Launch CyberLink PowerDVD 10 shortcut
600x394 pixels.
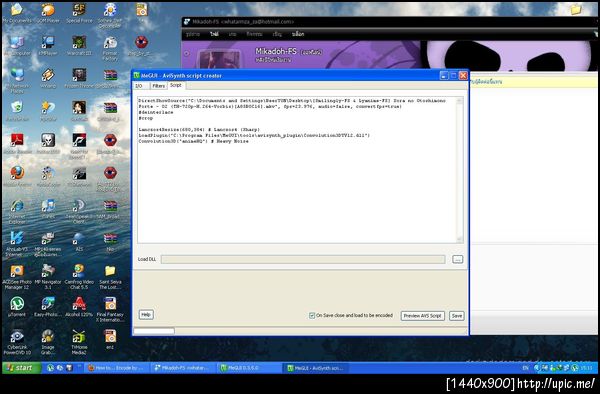coord(16,336)
